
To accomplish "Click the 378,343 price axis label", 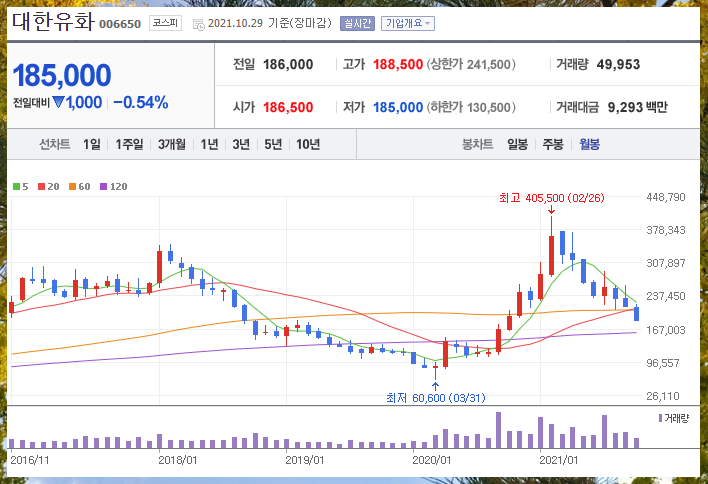I will (x=666, y=230).
